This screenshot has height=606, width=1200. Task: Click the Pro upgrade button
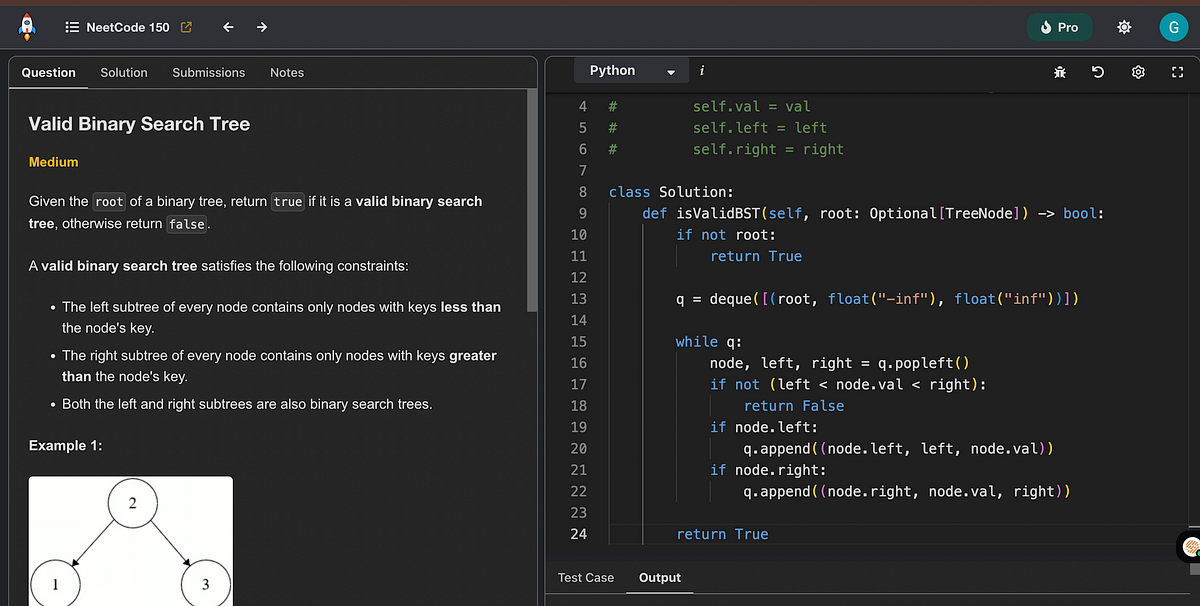tap(1059, 27)
